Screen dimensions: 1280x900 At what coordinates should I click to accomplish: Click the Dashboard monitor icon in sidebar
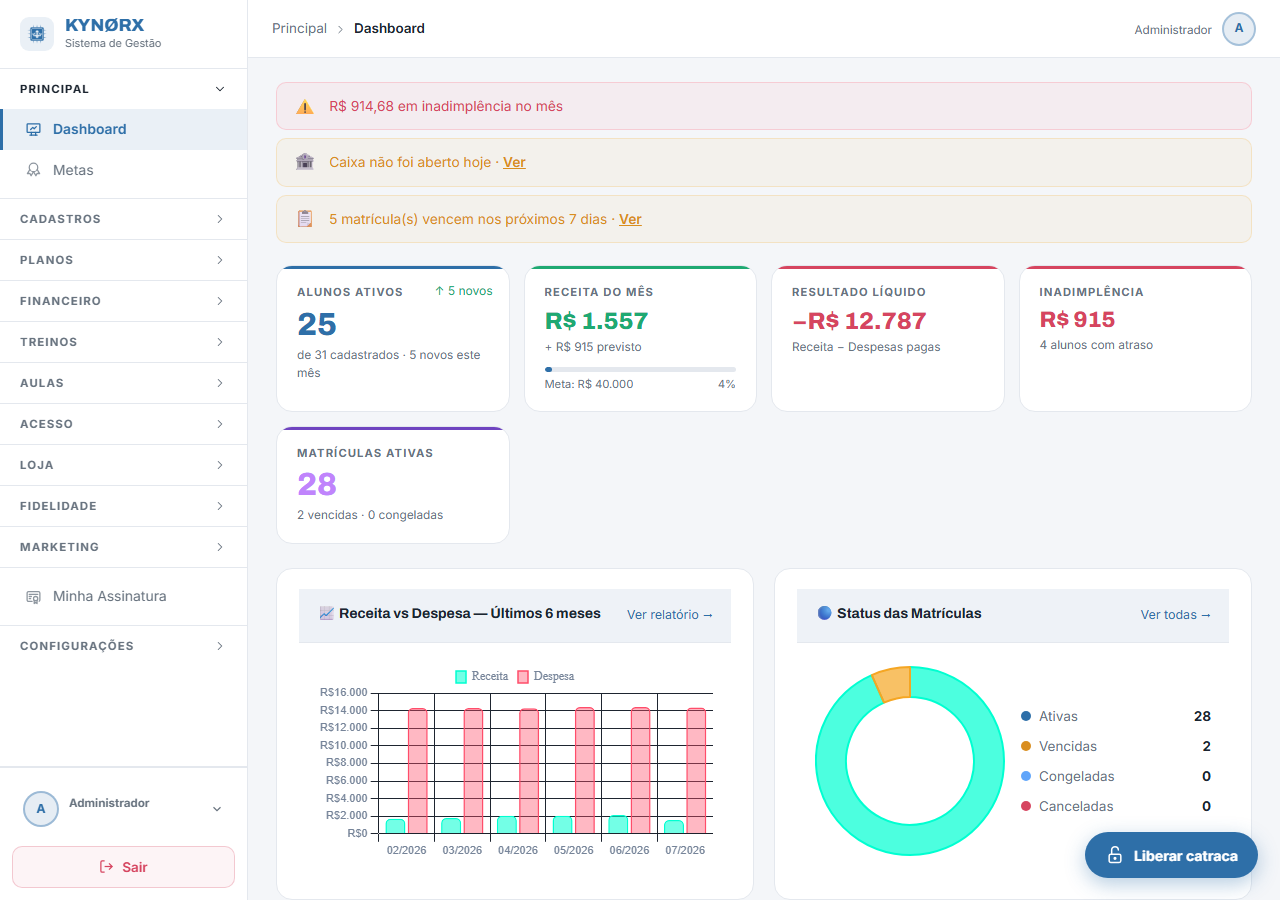point(34,129)
